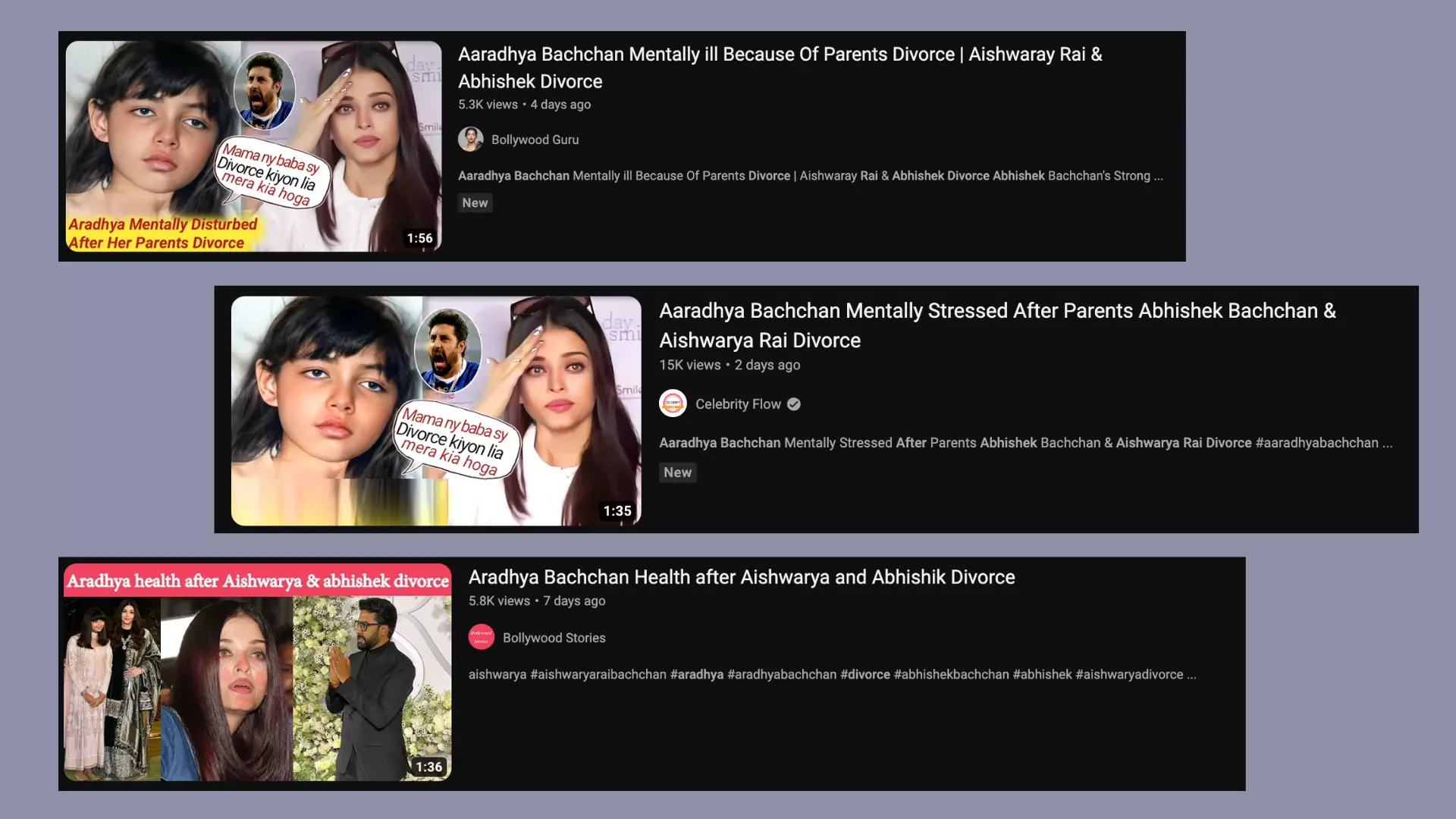Viewport: 1456px width, 819px height.
Task: Click the hashtag description starting 'aishwarya #aishwaryaraibachchan'
Action: pyautogui.click(x=832, y=674)
